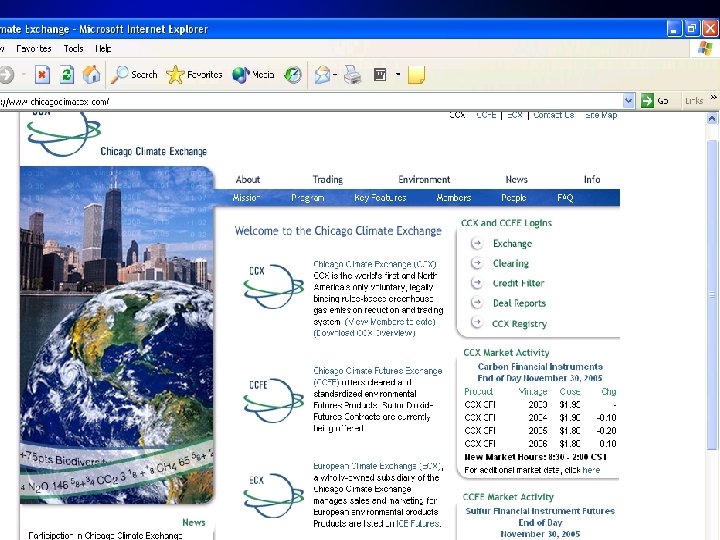
Task: Open the Info navigation tab
Action: (x=592, y=180)
